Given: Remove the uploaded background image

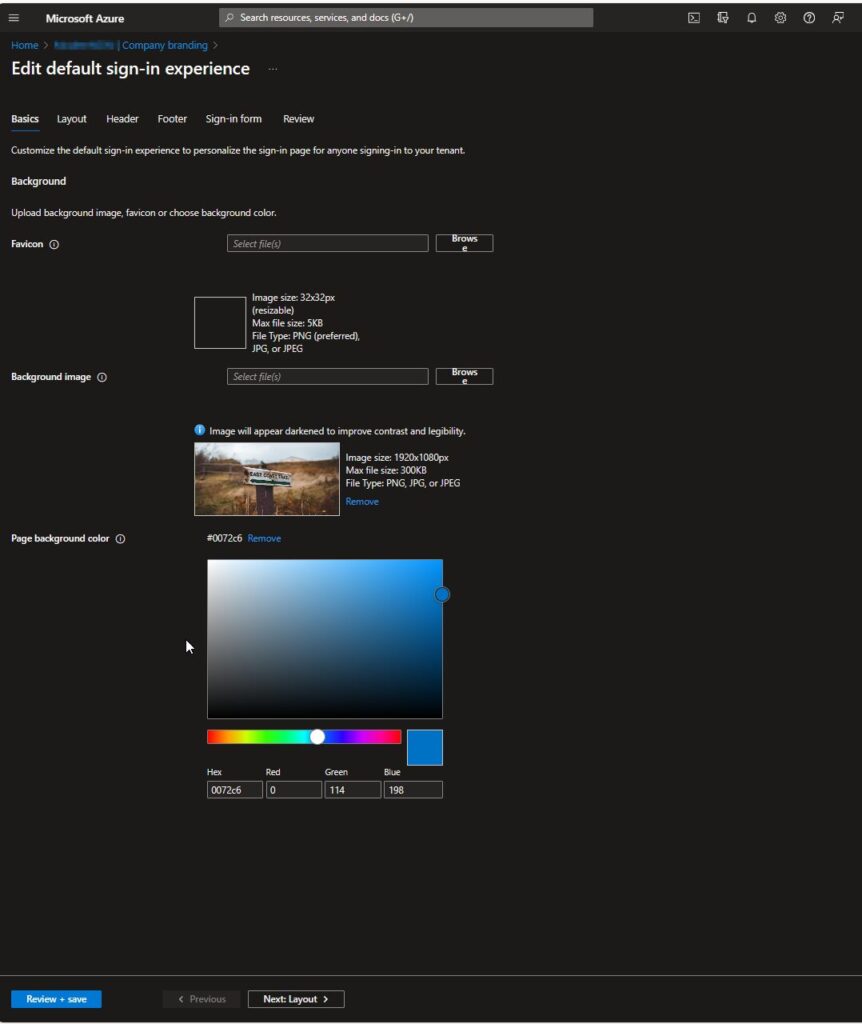Looking at the screenshot, I should coord(361,501).
